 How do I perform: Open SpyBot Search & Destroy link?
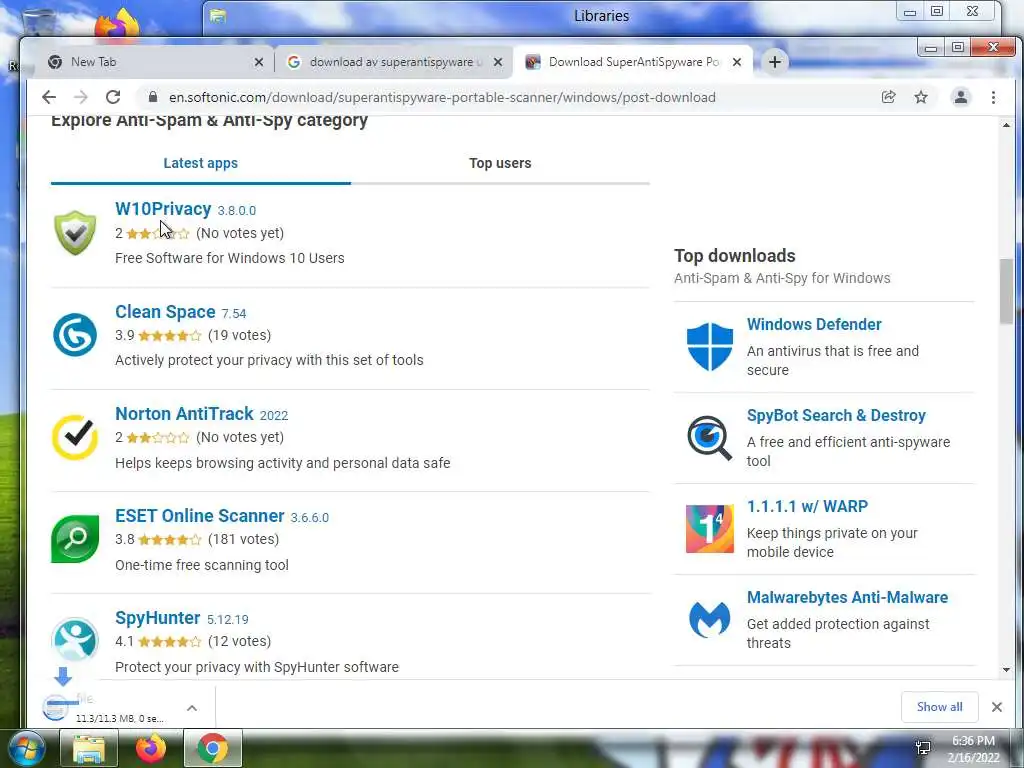pyautogui.click(x=837, y=415)
